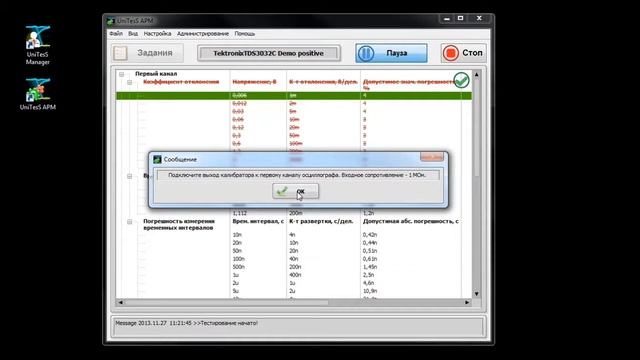The height and width of the screenshot is (360, 640).
Task: Click the Задания notebook icon
Action: click(120, 53)
